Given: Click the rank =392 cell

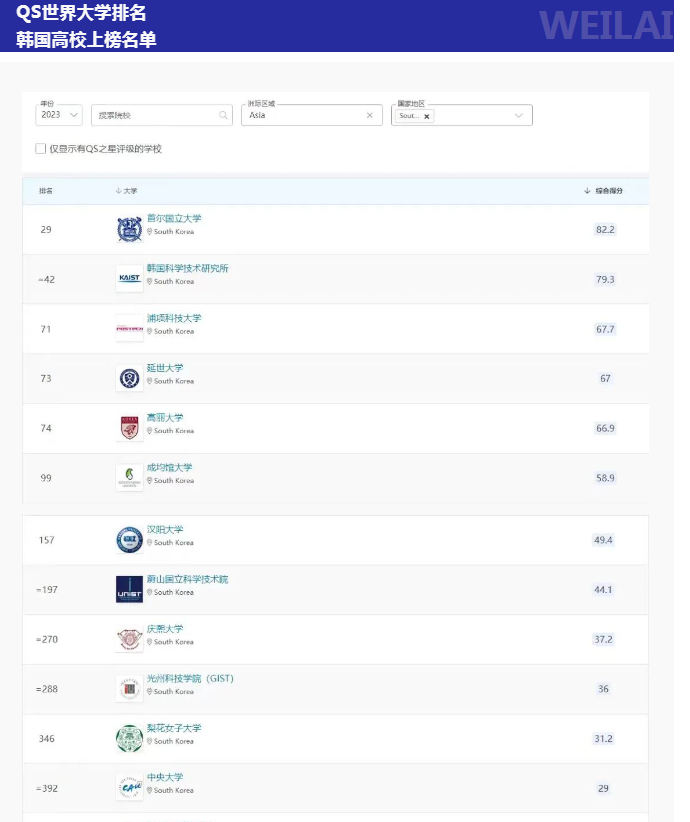Looking at the screenshot, I should pyautogui.click(x=47, y=788).
